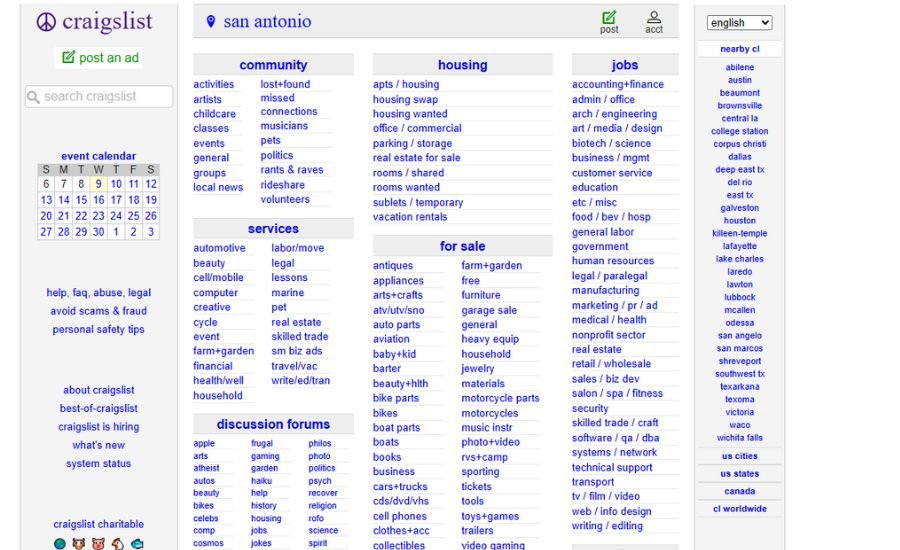This screenshot has height=550, width=900.
Task: Open cars+trucks under for sale
Action: click(x=400, y=486)
